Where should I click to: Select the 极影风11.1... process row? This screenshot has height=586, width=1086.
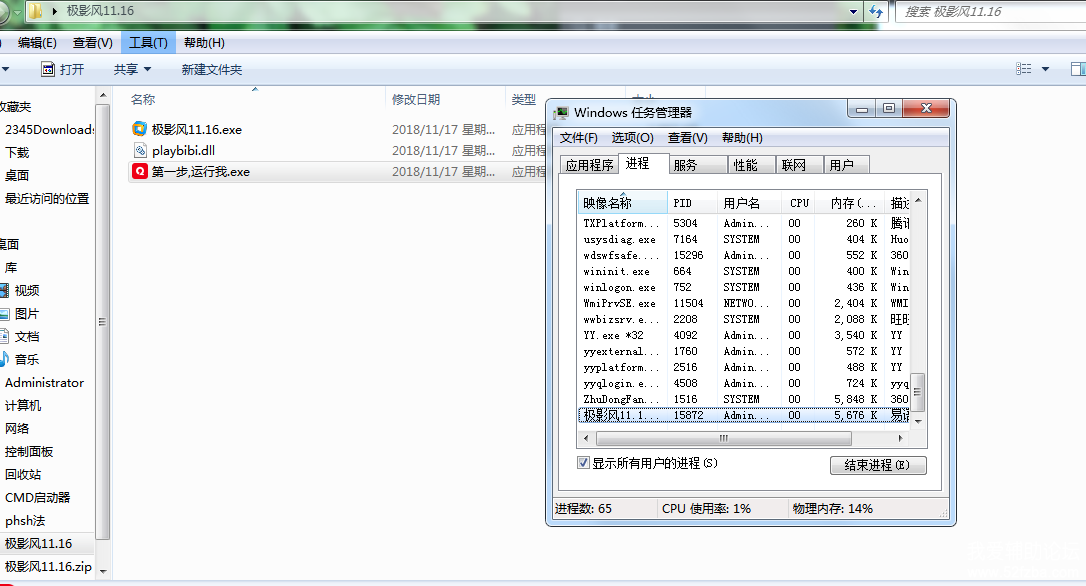743,415
